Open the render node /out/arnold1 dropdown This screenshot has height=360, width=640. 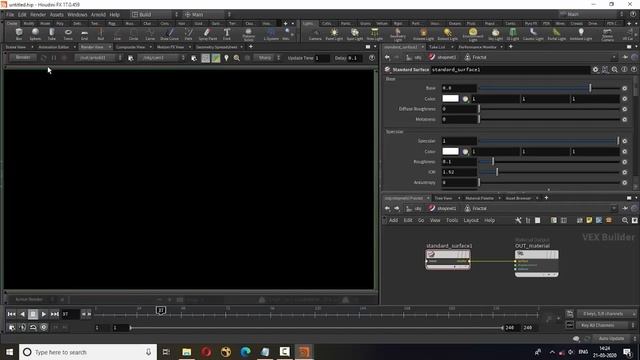pos(98,58)
